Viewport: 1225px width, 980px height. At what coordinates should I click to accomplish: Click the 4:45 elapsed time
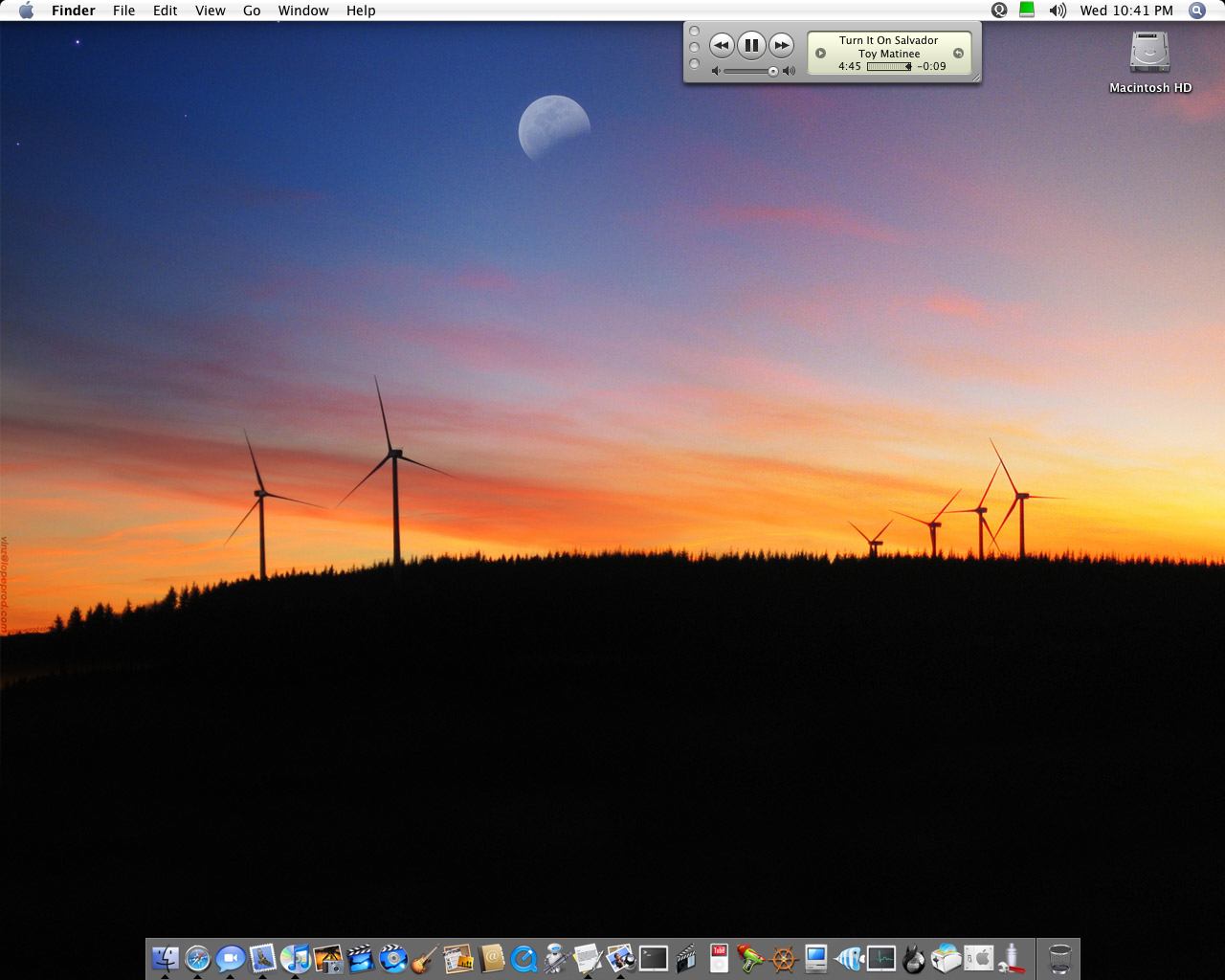[x=850, y=67]
